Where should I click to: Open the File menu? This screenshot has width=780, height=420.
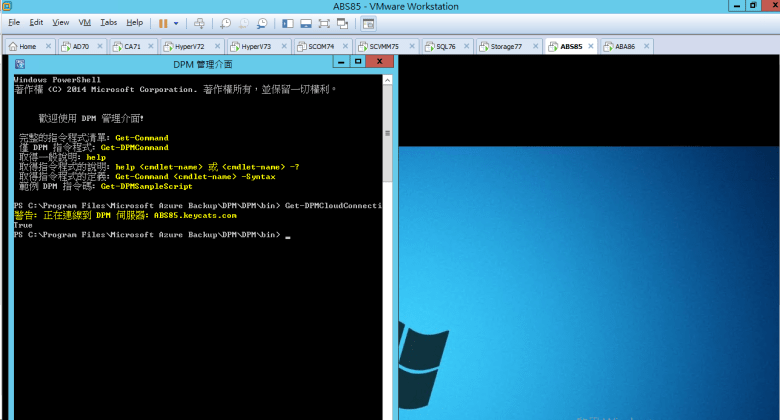click(x=14, y=22)
